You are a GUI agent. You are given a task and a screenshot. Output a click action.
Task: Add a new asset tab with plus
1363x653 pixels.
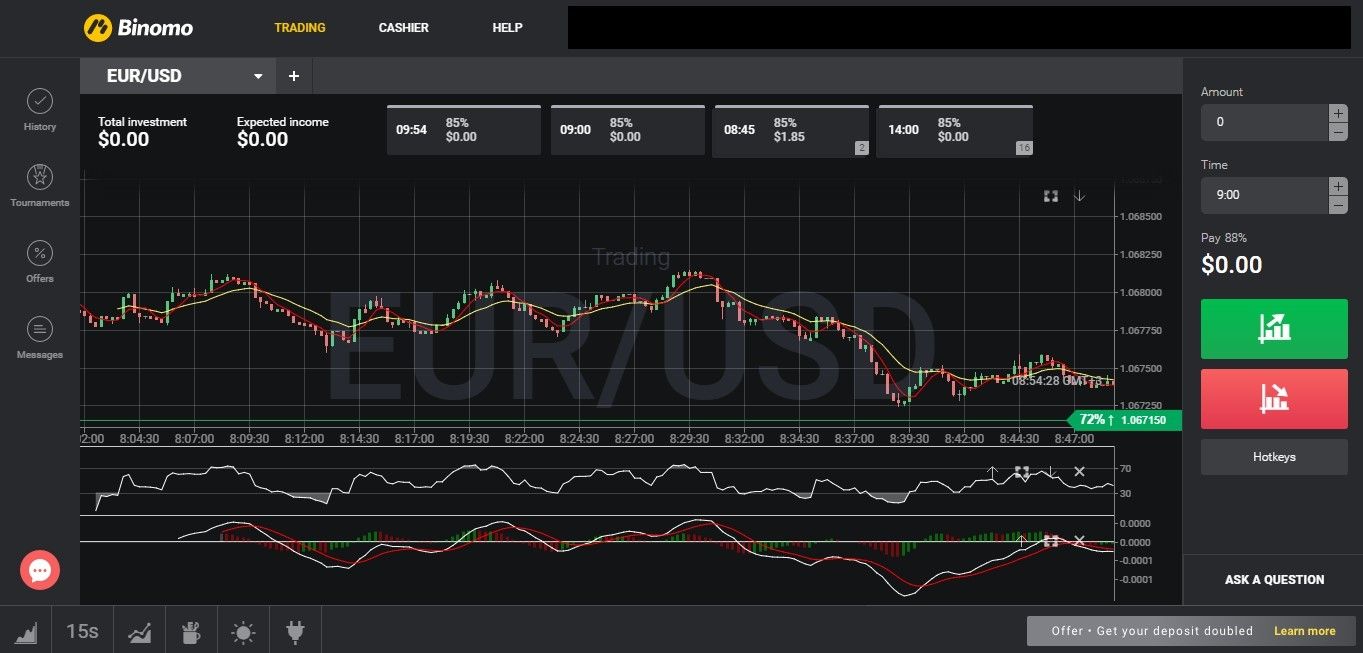click(294, 76)
